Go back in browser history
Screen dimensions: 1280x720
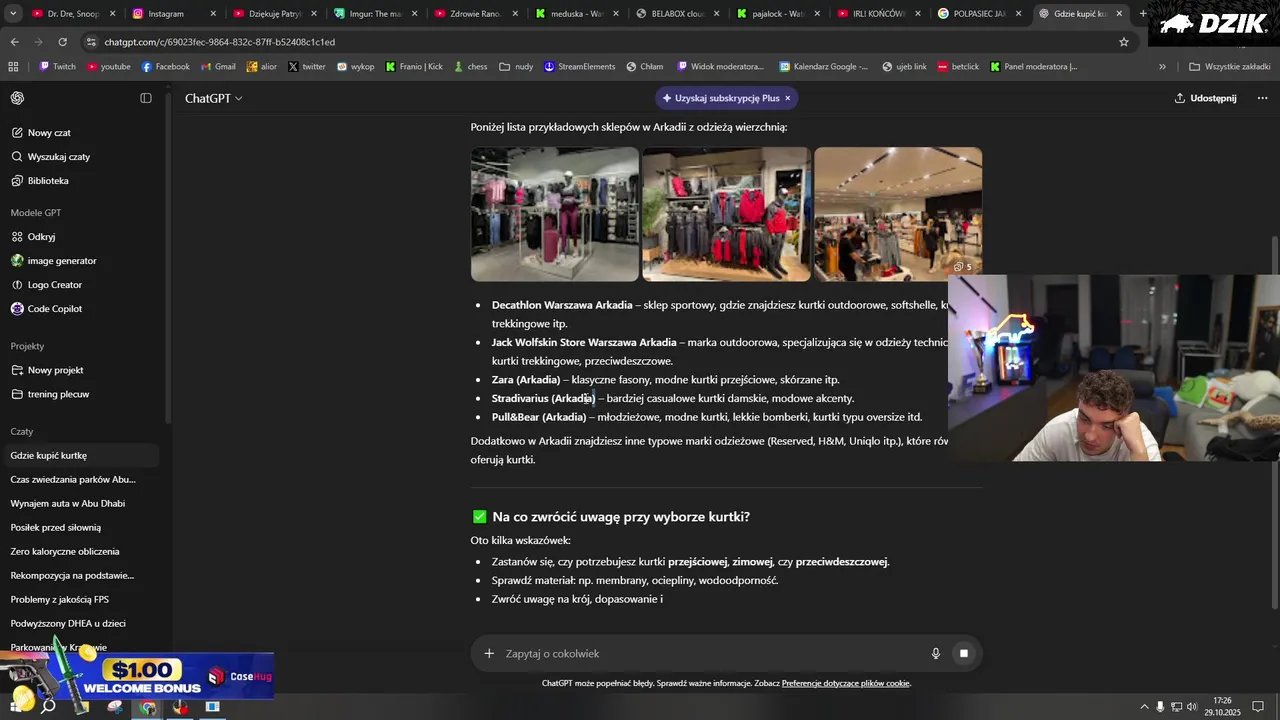pos(14,42)
